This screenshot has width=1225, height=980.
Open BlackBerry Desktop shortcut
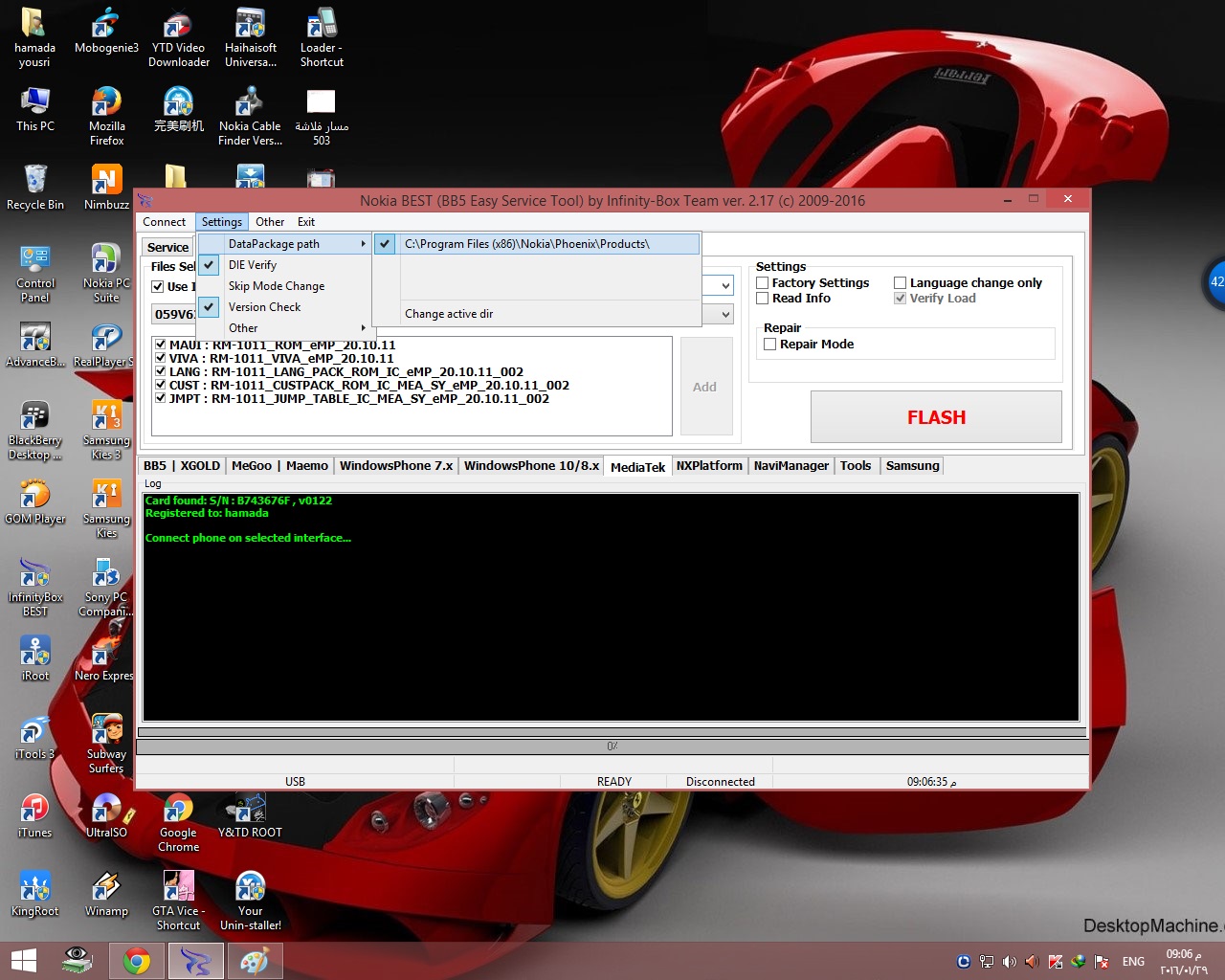point(34,431)
